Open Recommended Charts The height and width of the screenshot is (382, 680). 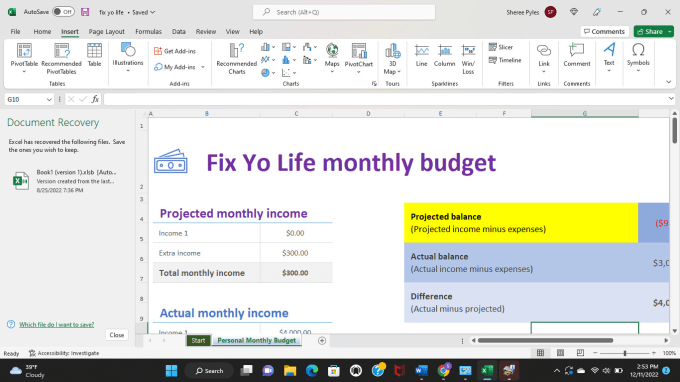(236, 59)
